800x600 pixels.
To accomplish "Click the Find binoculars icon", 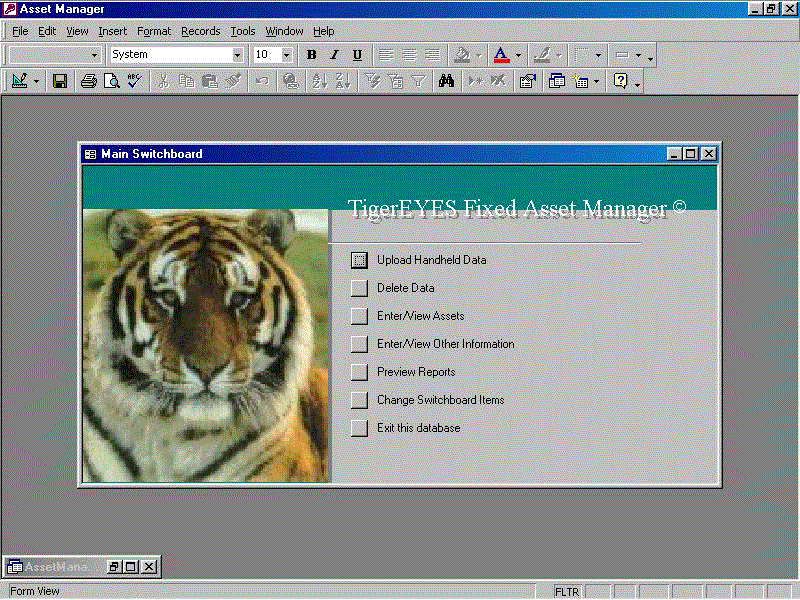I will tap(446, 81).
